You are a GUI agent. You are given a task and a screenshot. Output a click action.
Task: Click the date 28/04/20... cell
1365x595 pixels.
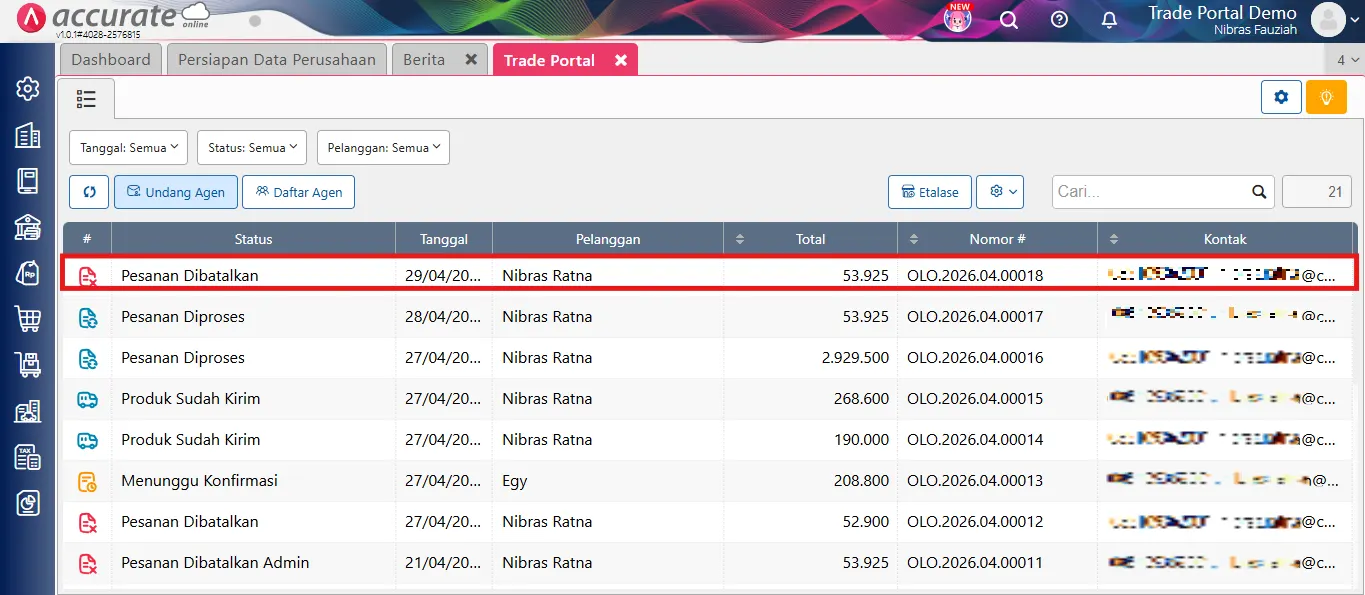(444, 317)
